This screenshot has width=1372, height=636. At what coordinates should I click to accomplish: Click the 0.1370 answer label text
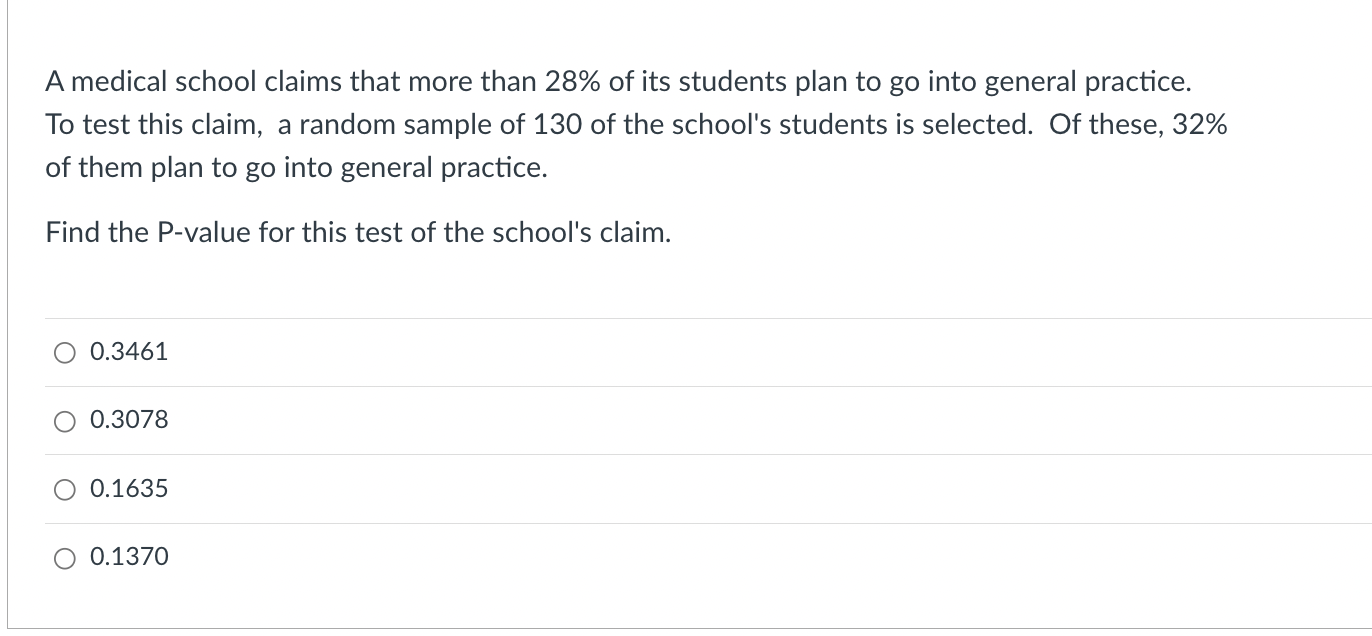(129, 557)
